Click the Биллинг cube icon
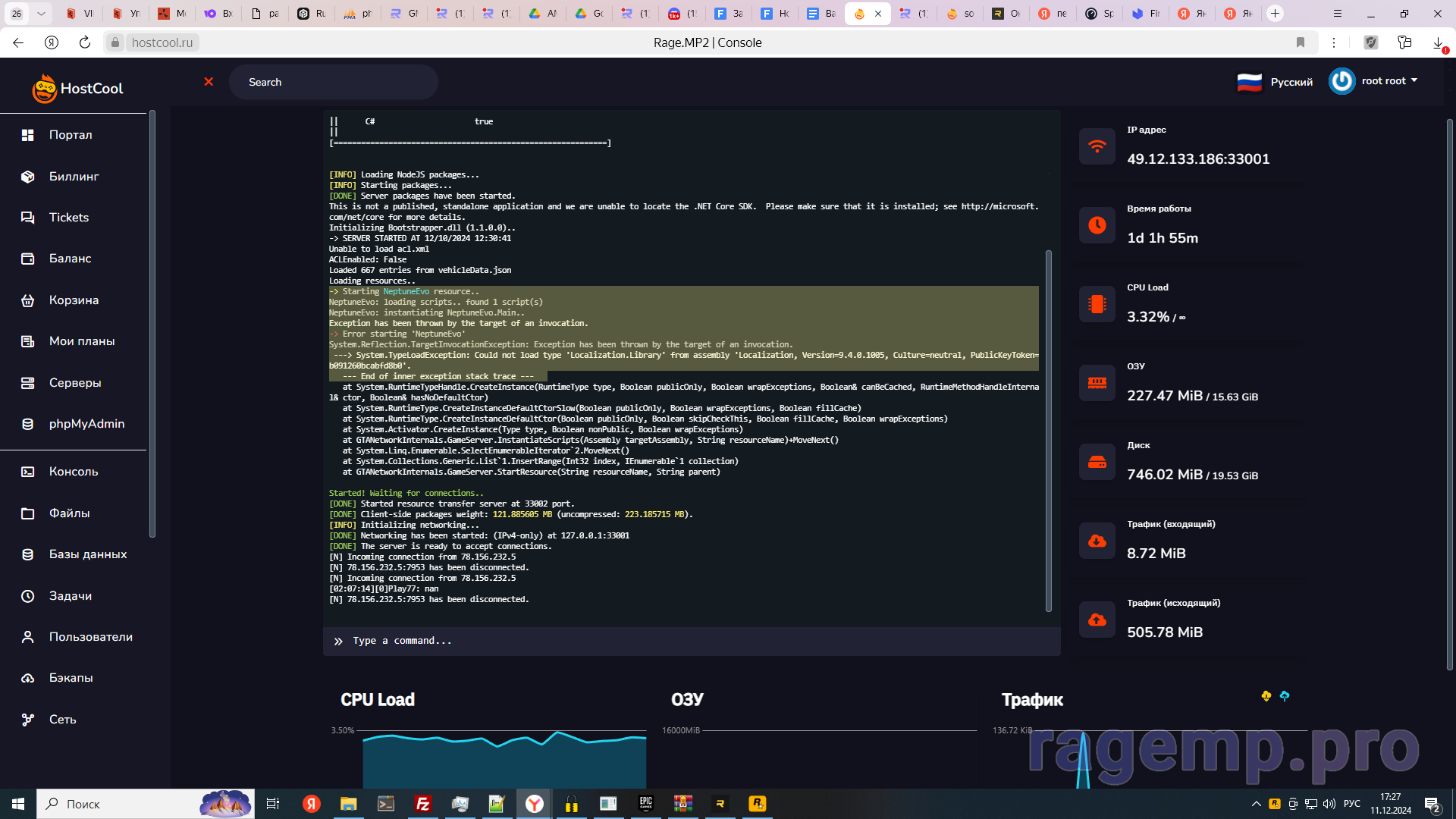Viewport: 1456px width, 819px height. [x=28, y=177]
